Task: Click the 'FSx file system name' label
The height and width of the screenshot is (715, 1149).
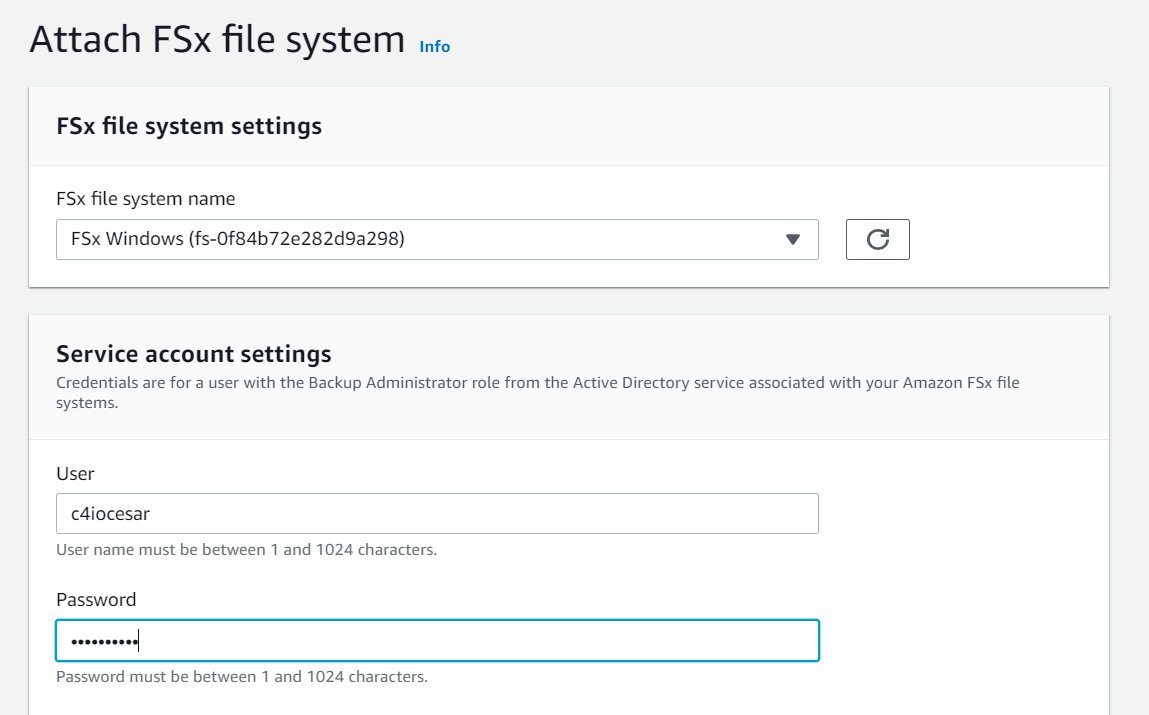Action: (146, 199)
